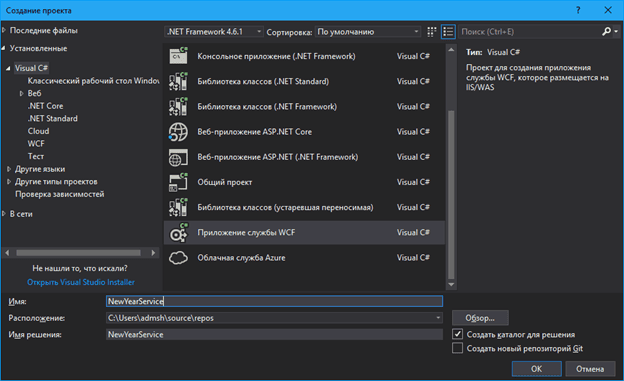
Task: Select the ASP.NET Core web app globe icon
Action: [178, 132]
